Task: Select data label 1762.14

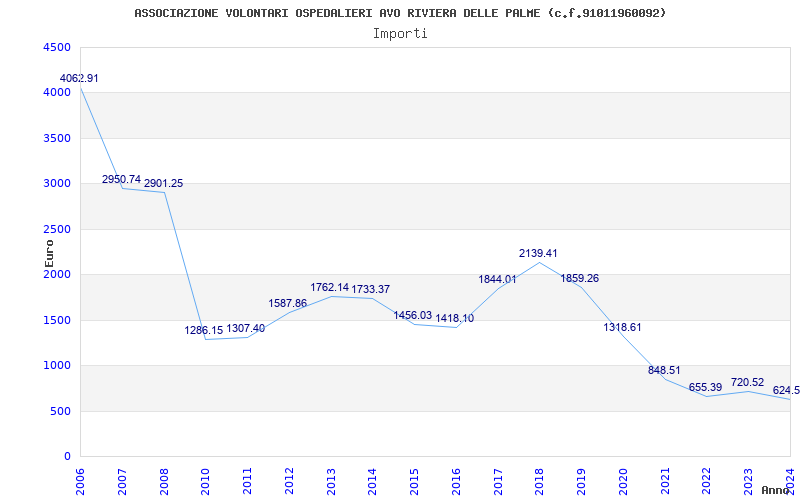Action: pos(330,287)
